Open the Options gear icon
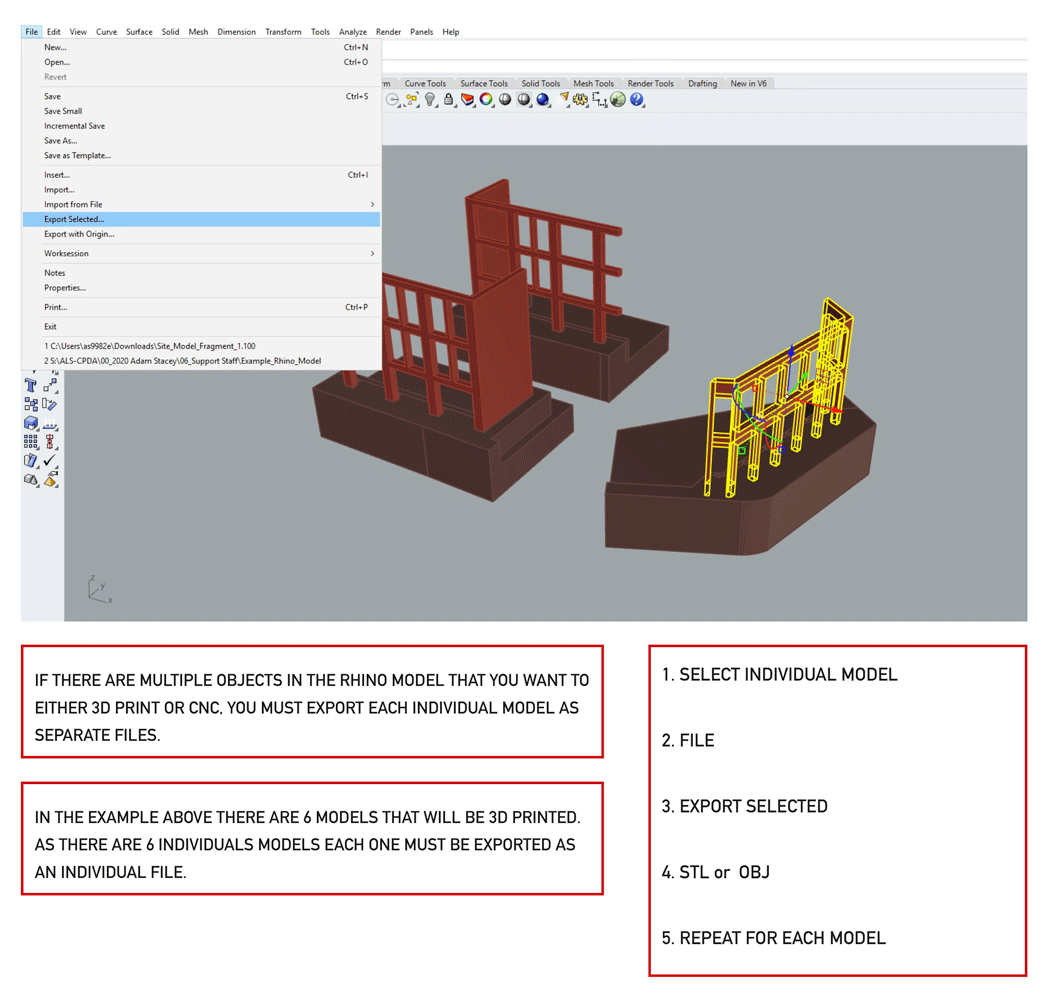 (x=581, y=100)
